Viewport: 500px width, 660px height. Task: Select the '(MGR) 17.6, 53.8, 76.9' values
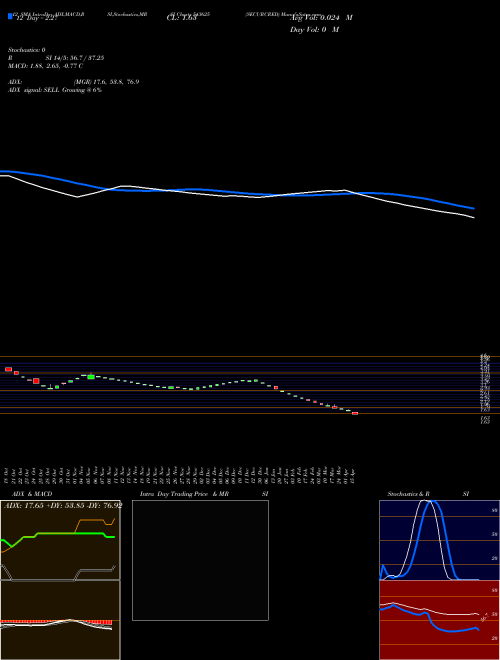coord(106,82)
